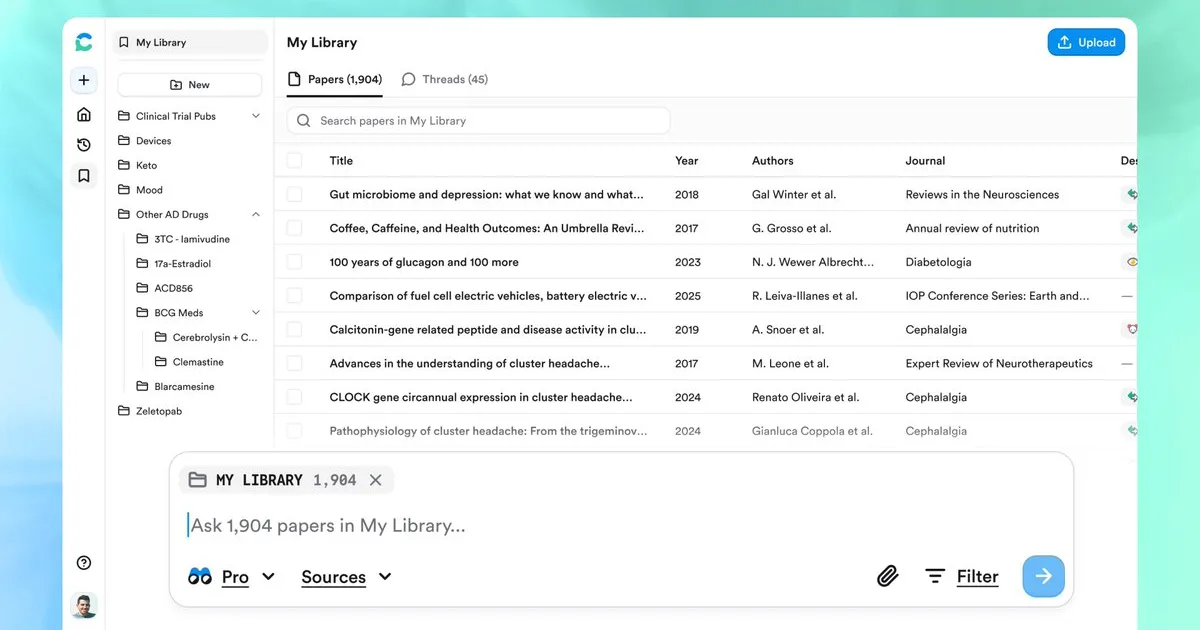Click the status icon on Calcitonin-gene row
The height and width of the screenshot is (630, 1200).
click(x=1131, y=330)
